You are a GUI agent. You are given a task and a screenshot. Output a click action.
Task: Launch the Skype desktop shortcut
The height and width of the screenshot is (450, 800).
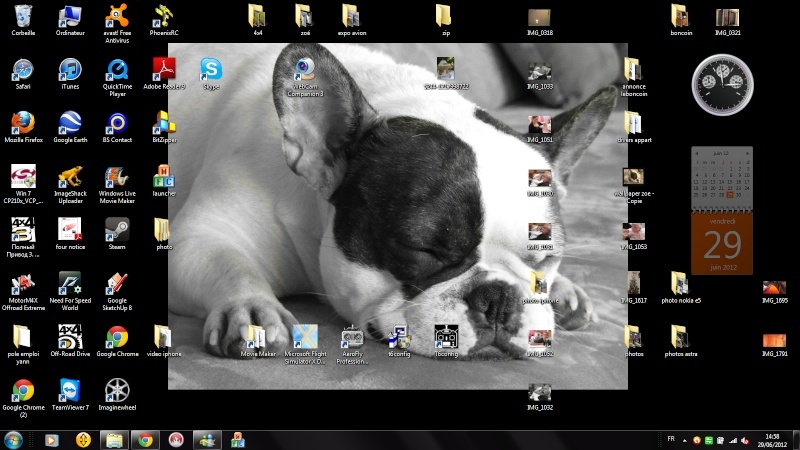click(x=211, y=74)
